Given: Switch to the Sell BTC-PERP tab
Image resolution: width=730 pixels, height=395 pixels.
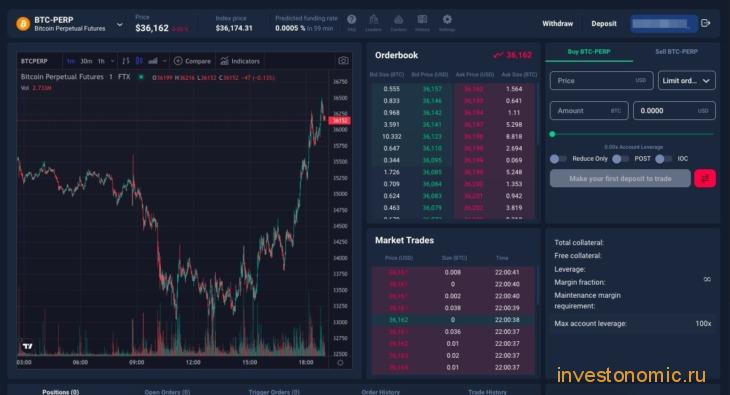Looking at the screenshot, I should click(676, 52).
